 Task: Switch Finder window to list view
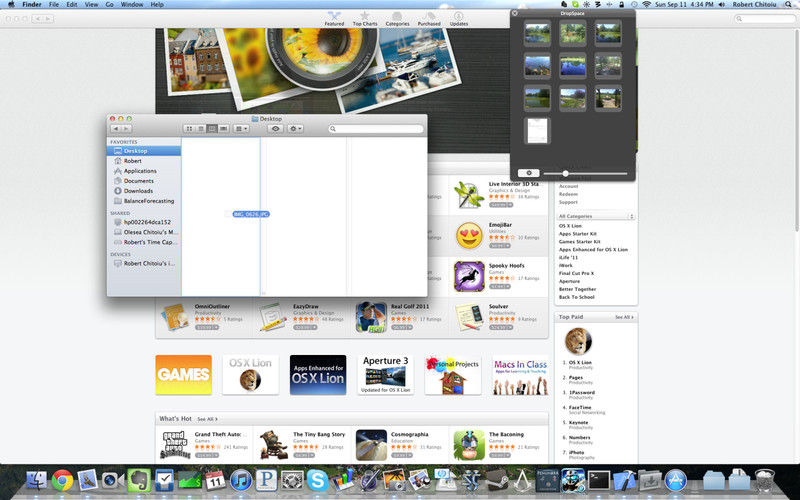click(x=201, y=129)
